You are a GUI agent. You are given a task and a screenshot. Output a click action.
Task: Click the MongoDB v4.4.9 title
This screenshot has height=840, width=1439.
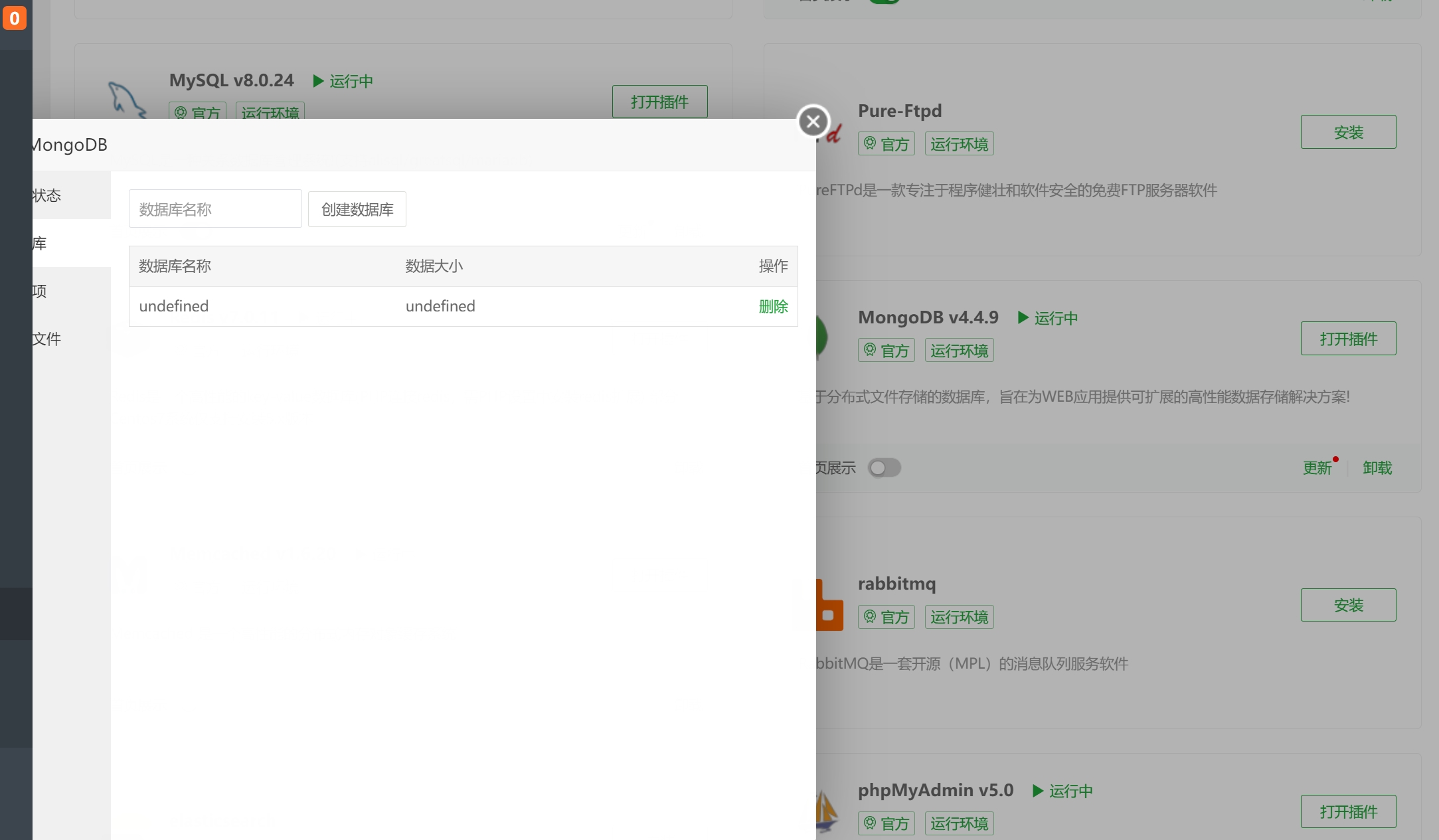[x=928, y=317]
